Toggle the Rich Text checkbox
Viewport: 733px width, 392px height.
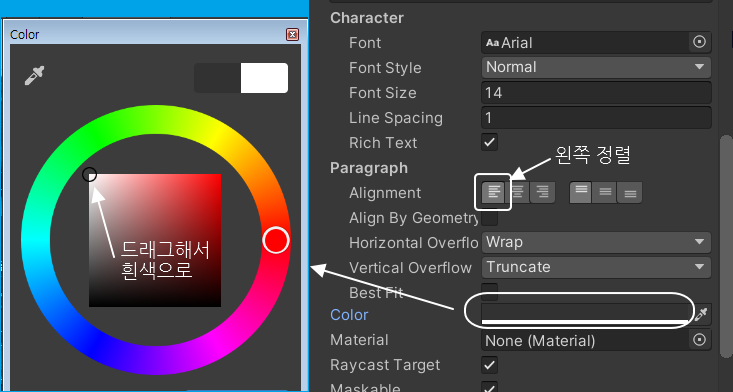[x=489, y=142]
